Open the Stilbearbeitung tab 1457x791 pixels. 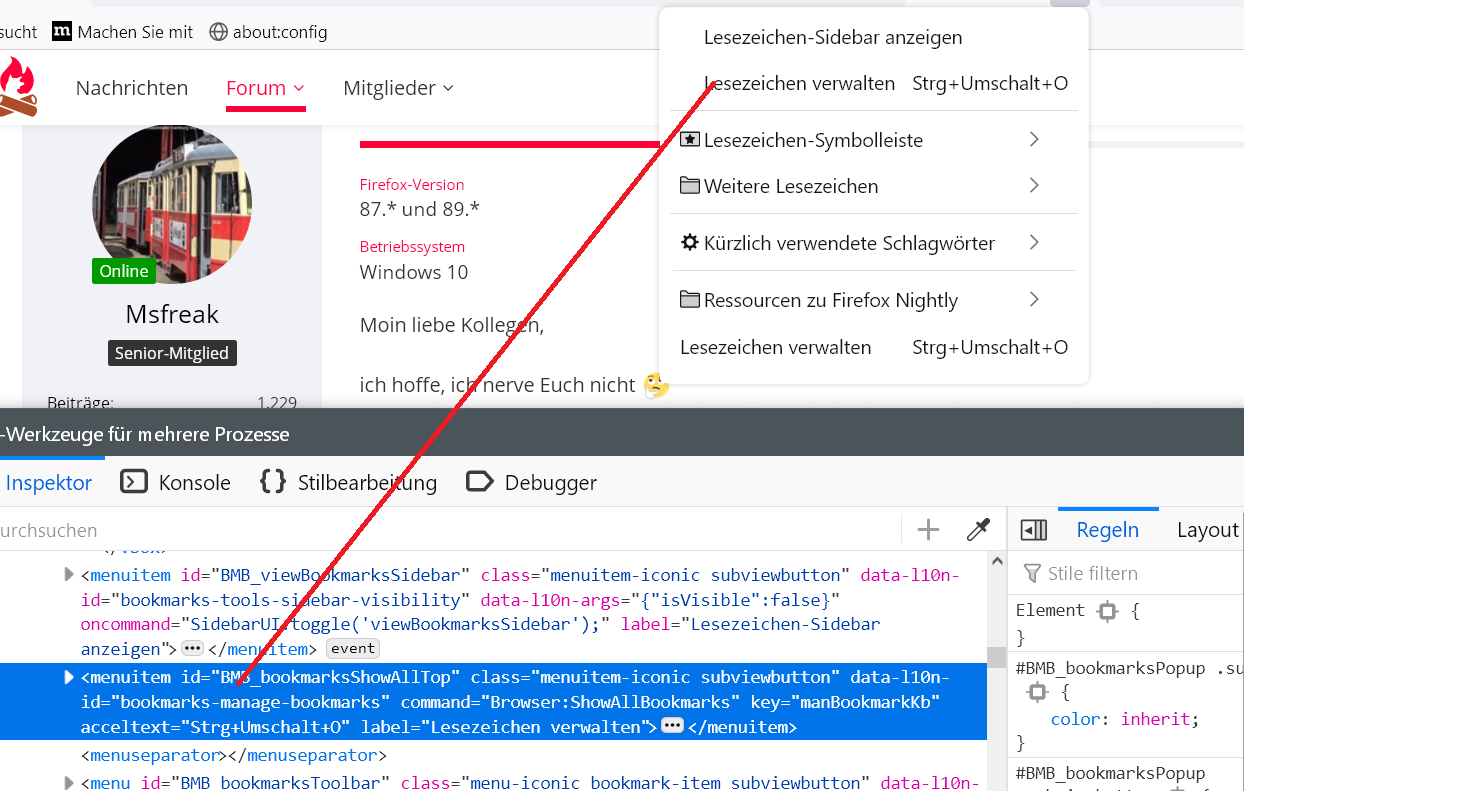click(x=348, y=483)
